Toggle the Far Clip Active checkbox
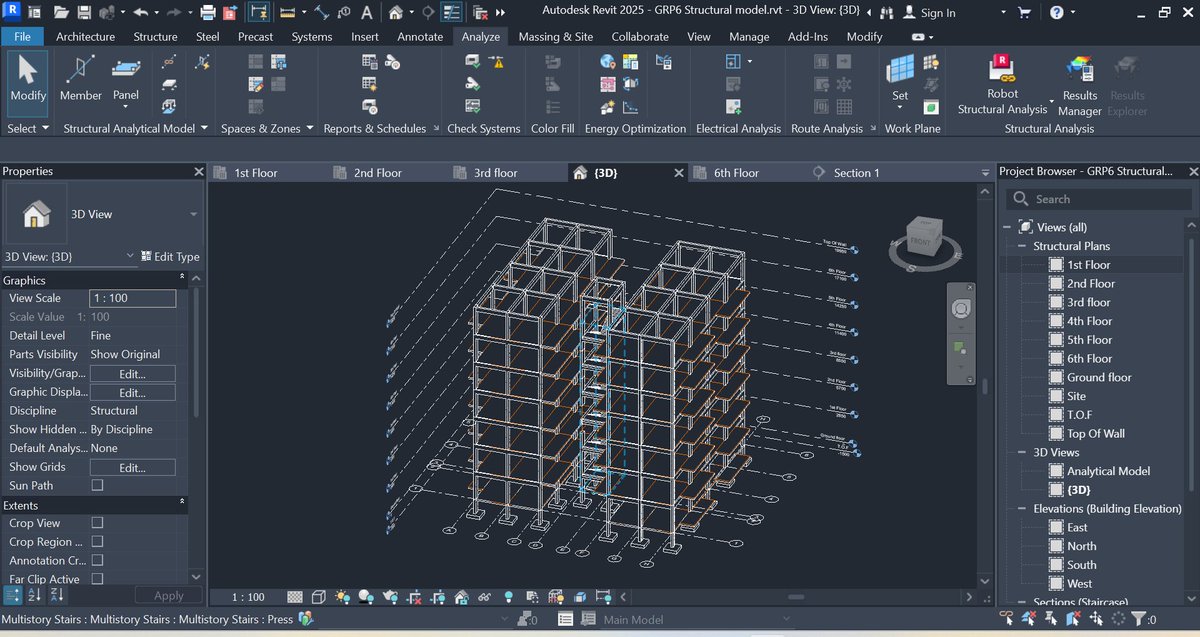The image size is (1200, 637). pyautogui.click(x=97, y=579)
